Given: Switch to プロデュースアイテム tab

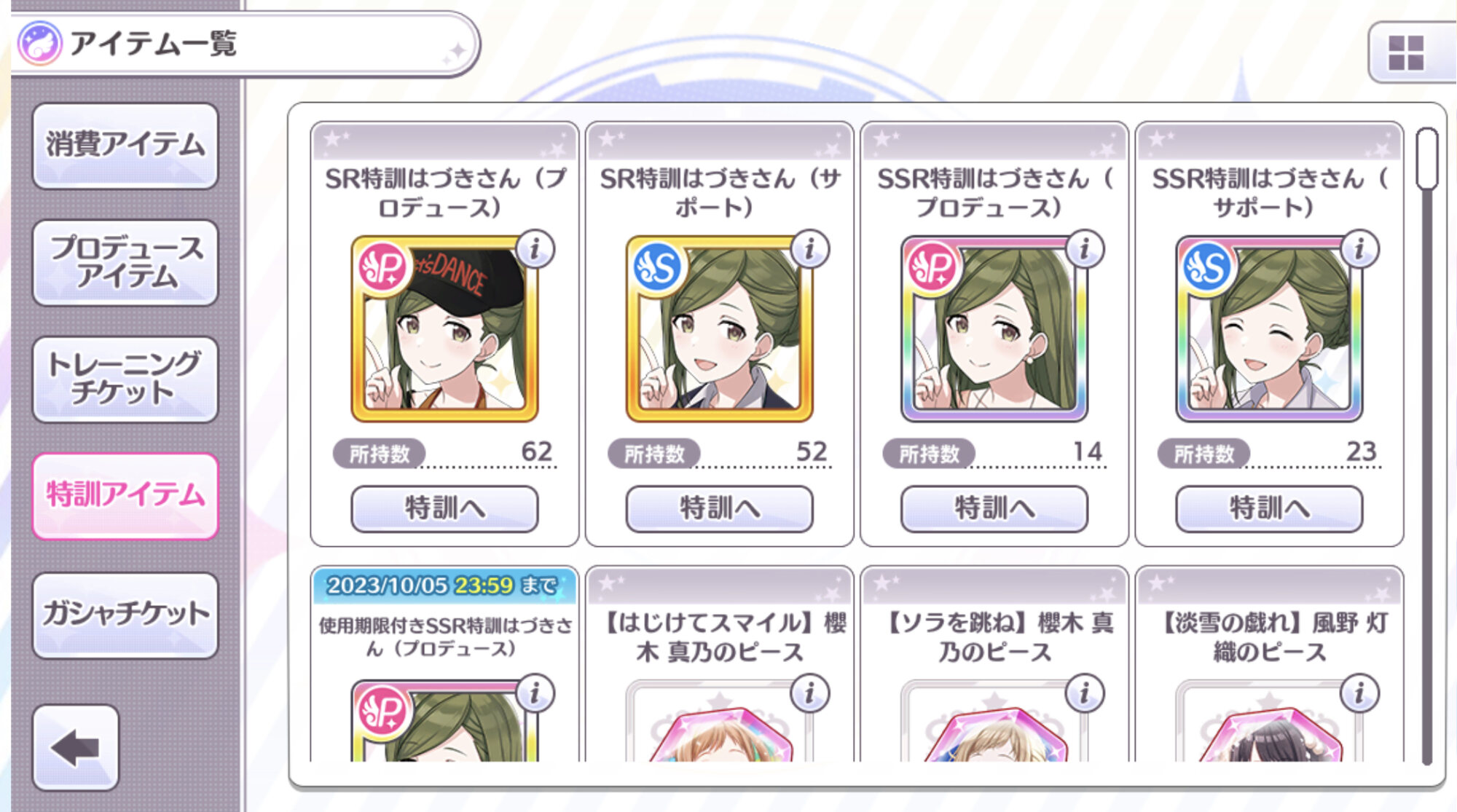Looking at the screenshot, I should click(125, 262).
